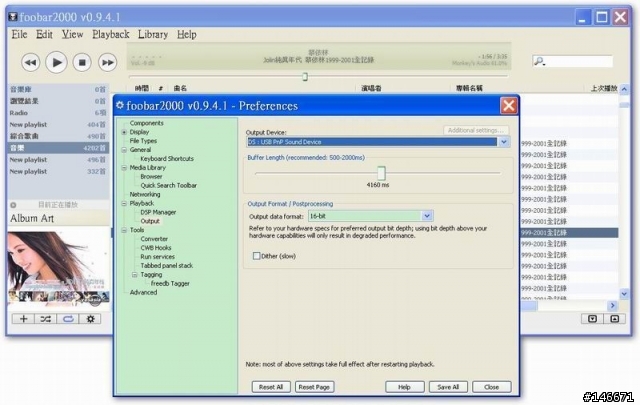Screen dimensions: 640x405
Task: Click the left bottom panel toggle icon
Action: [593, 319]
